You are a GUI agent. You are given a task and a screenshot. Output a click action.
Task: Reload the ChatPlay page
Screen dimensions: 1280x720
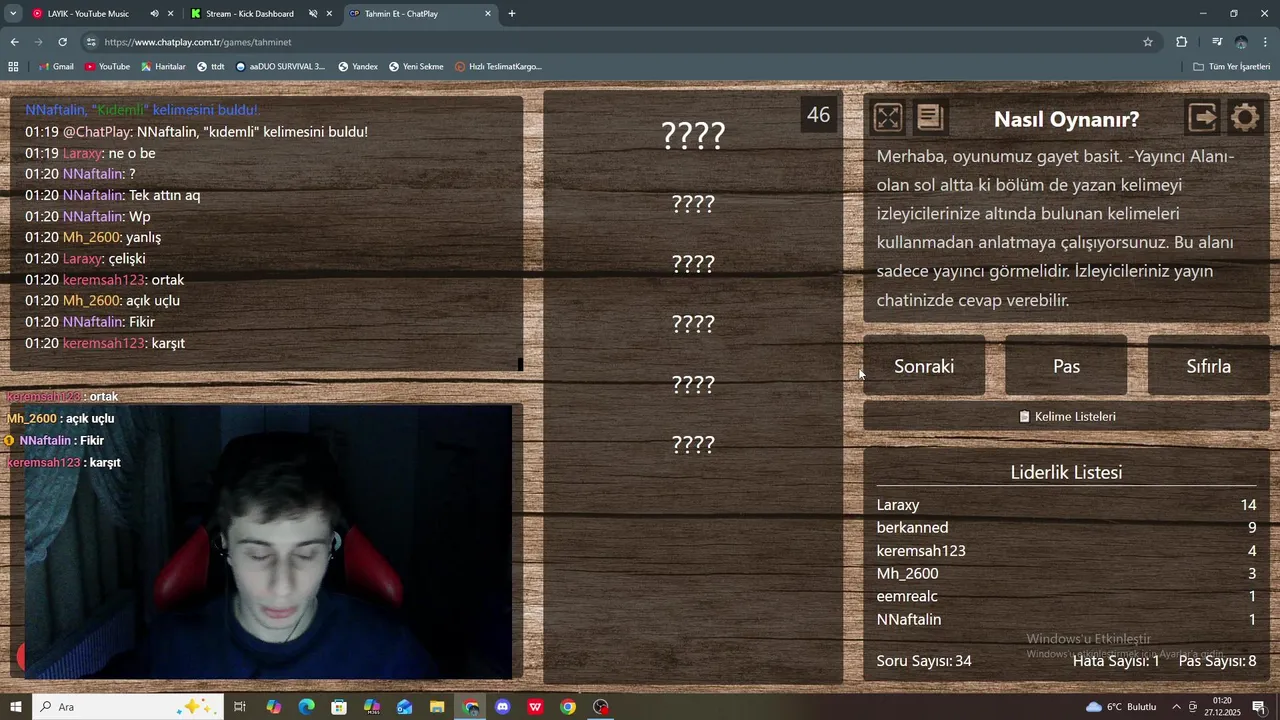tap(62, 42)
